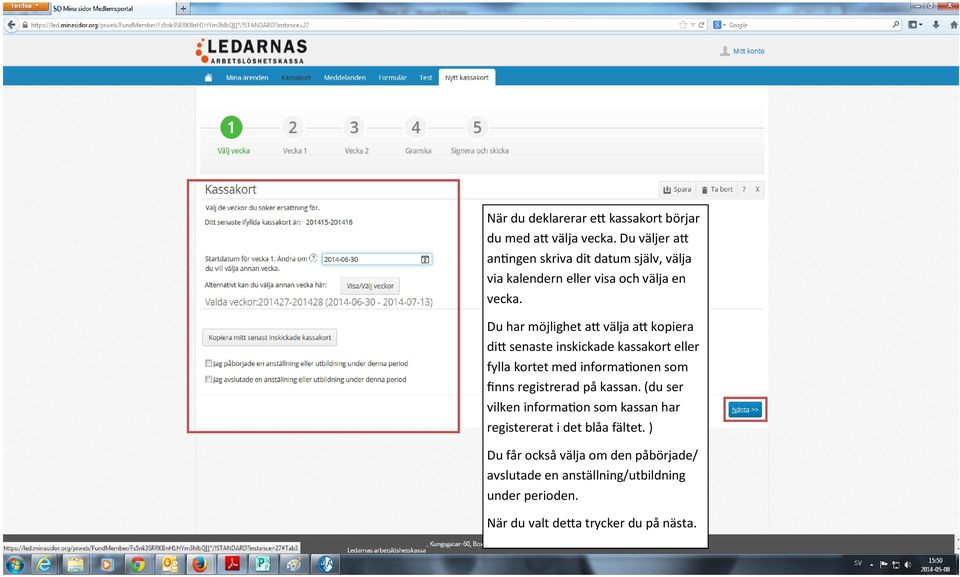960x577 pixels.
Task: Click the browser back arrow button
Action: click(x=12, y=25)
